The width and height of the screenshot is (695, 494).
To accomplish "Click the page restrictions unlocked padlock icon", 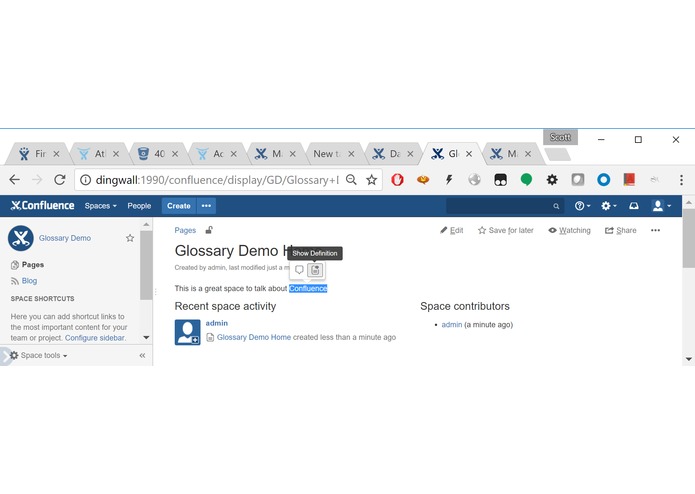I will coord(209,230).
